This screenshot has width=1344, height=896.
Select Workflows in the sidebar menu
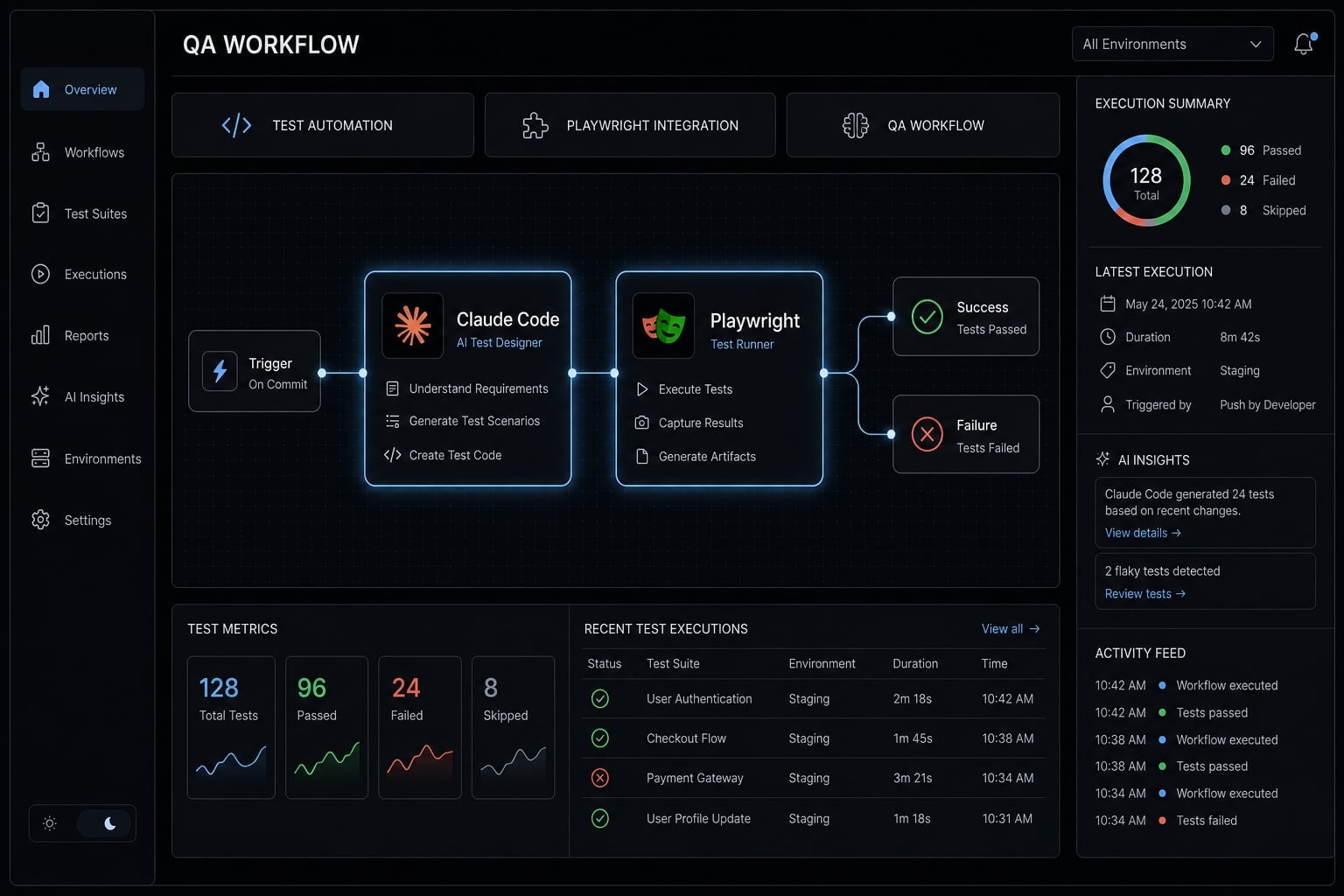tap(82, 152)
